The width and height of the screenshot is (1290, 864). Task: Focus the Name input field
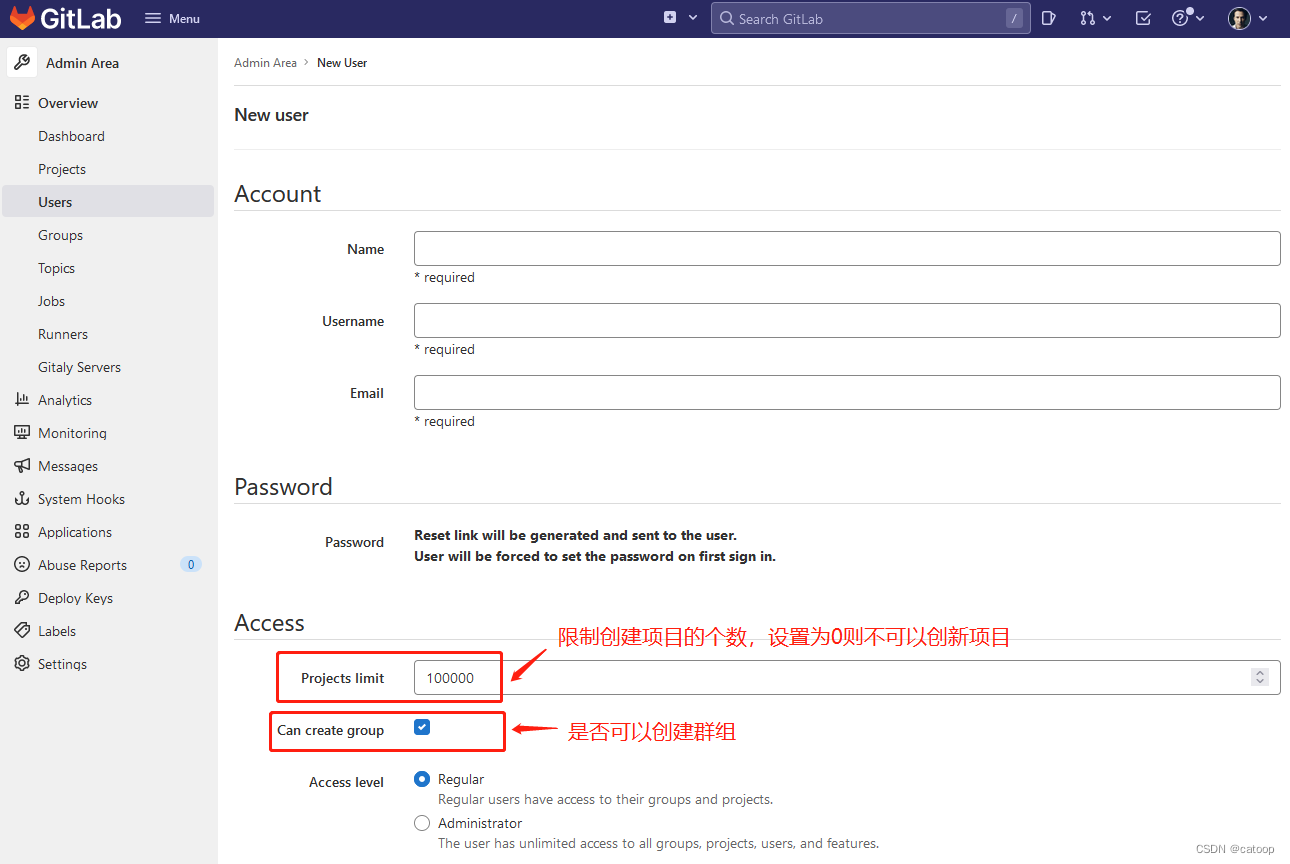click(x=847, y=249)
